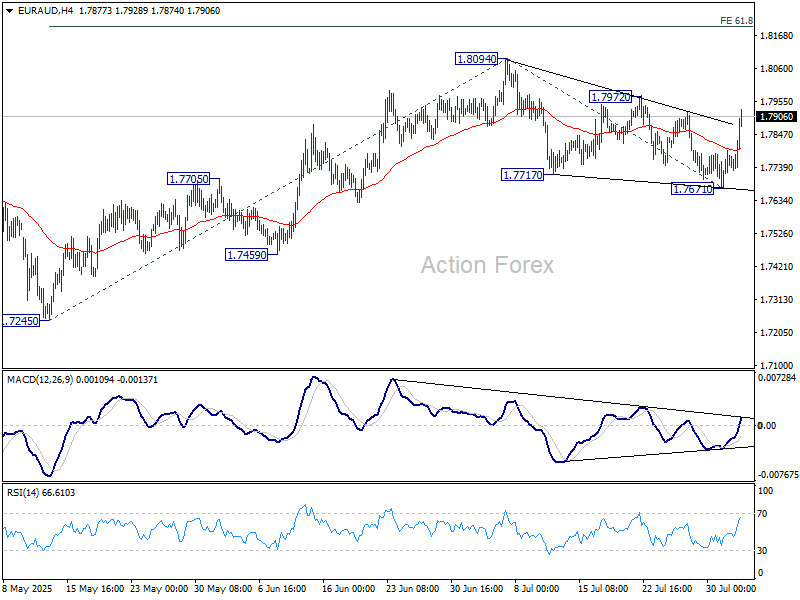Screen dimensions: 800x600
Task: Click the 1.81690 price axis value
Action: pyautogui.click(x=775, y=36)
